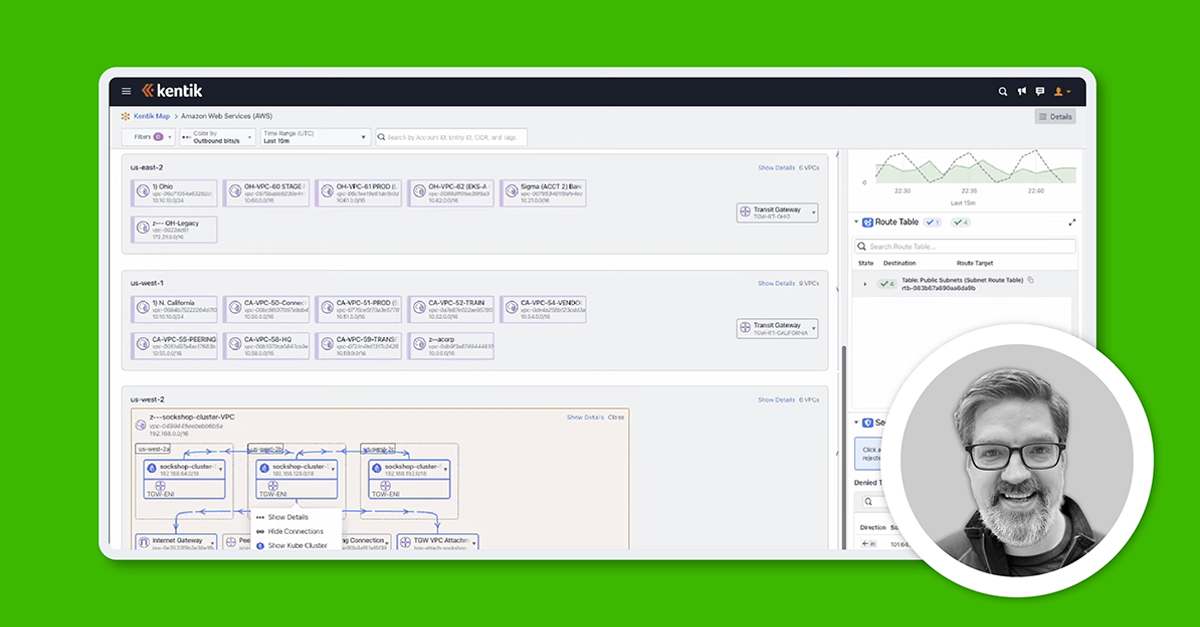Open the search magnifier in header
Image resolution: width=1200 pixels, height=627 pixels.
1003,91
